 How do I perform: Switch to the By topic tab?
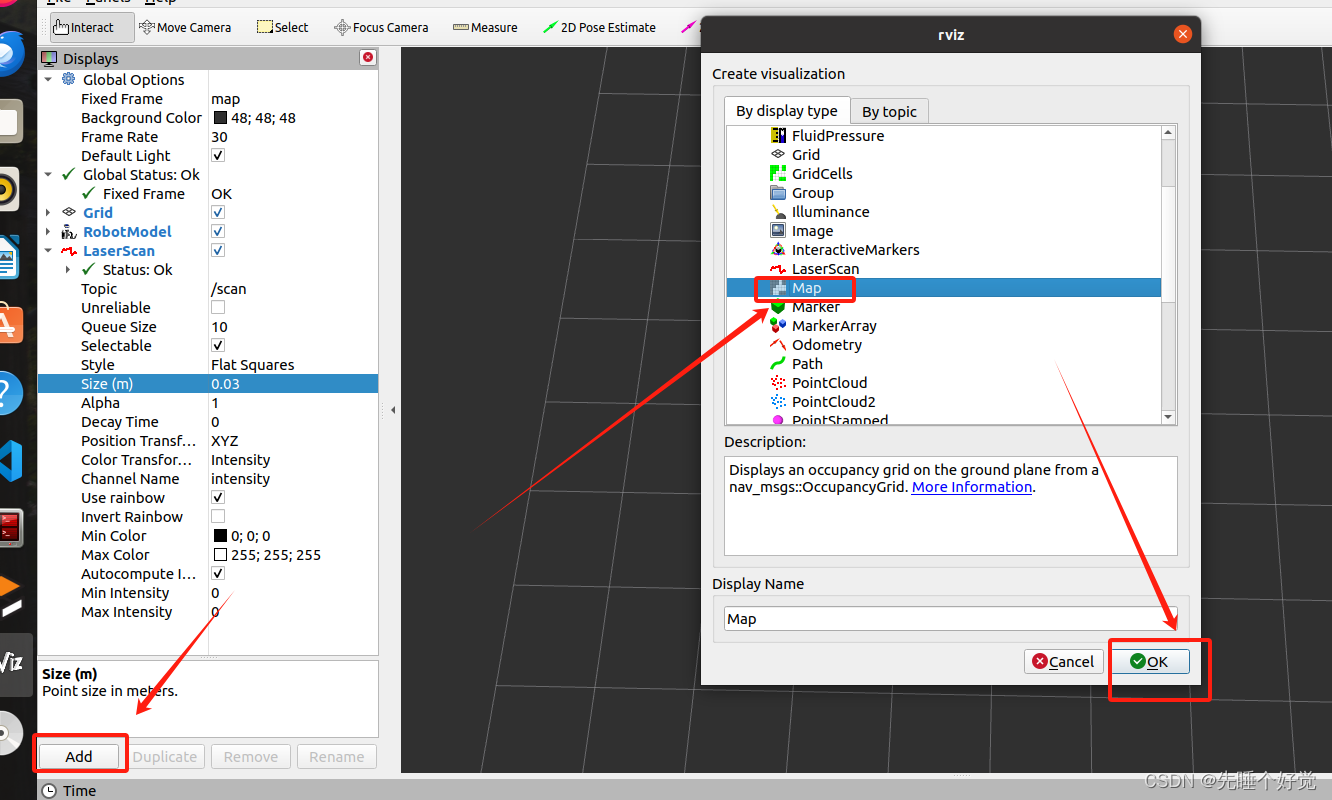(x=889, y=111)
